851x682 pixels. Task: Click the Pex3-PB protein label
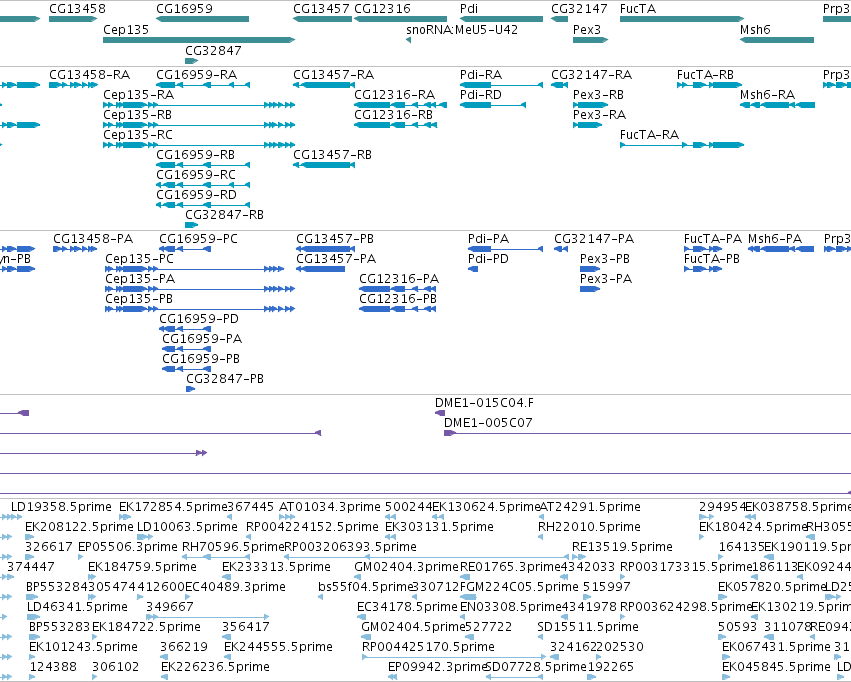pos(605,259)
